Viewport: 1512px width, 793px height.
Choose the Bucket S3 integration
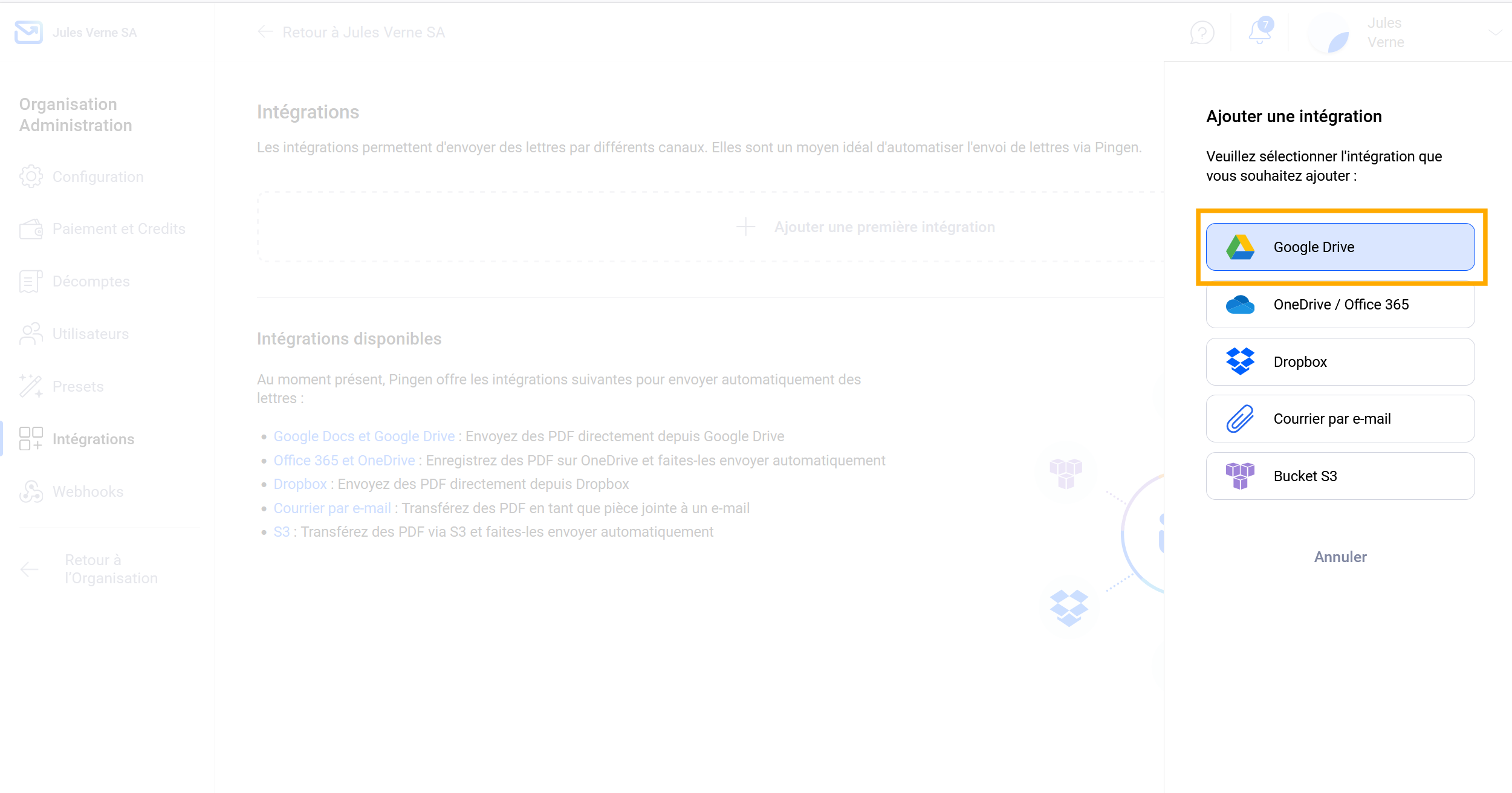coord(1340,476)
